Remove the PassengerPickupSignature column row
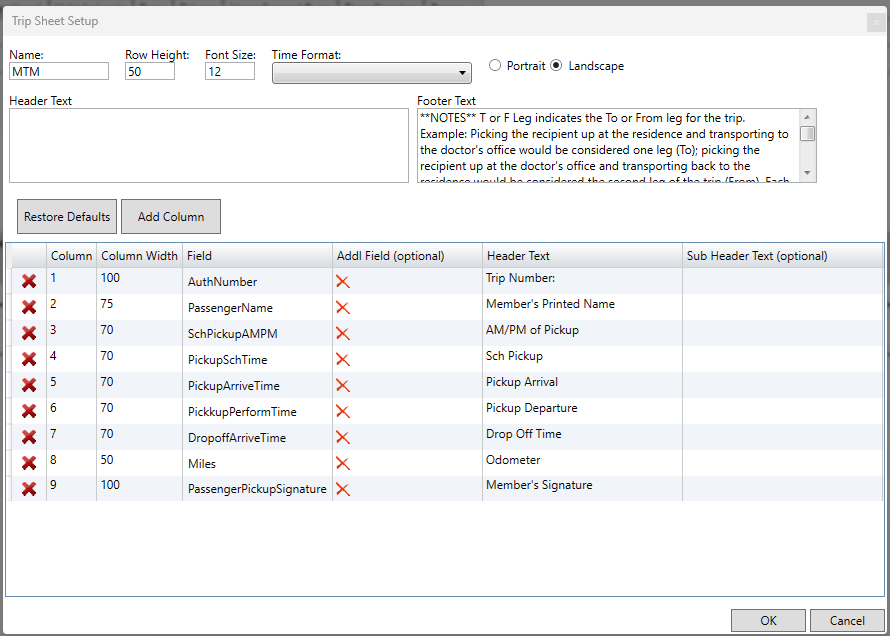This screenshot has width=890, height=636. click(29, 486)
